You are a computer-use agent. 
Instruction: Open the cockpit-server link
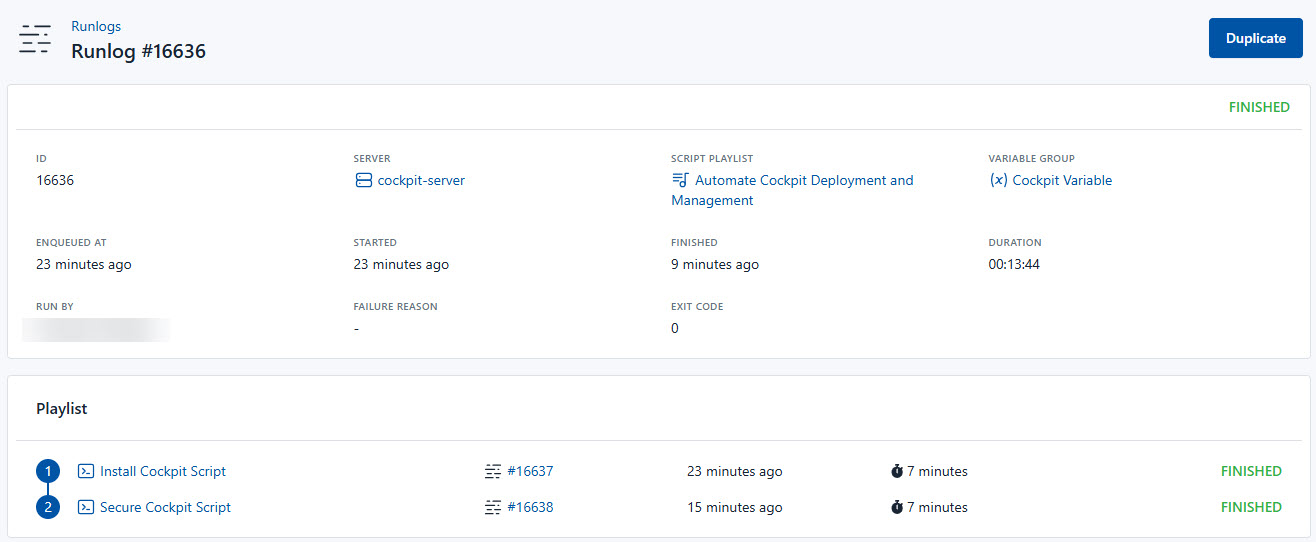tap(421, 181)
